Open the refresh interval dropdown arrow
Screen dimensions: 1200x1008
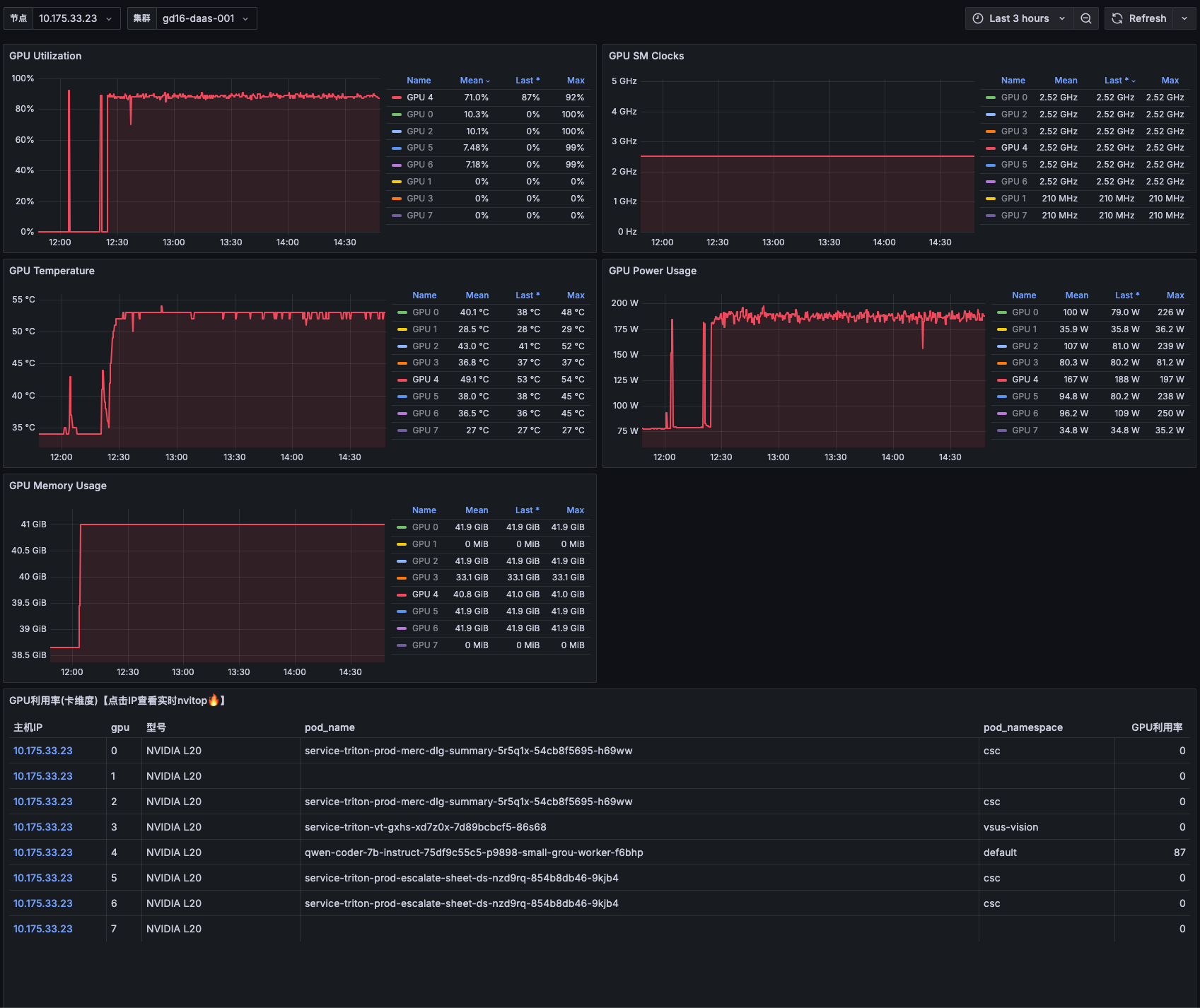1184,18
